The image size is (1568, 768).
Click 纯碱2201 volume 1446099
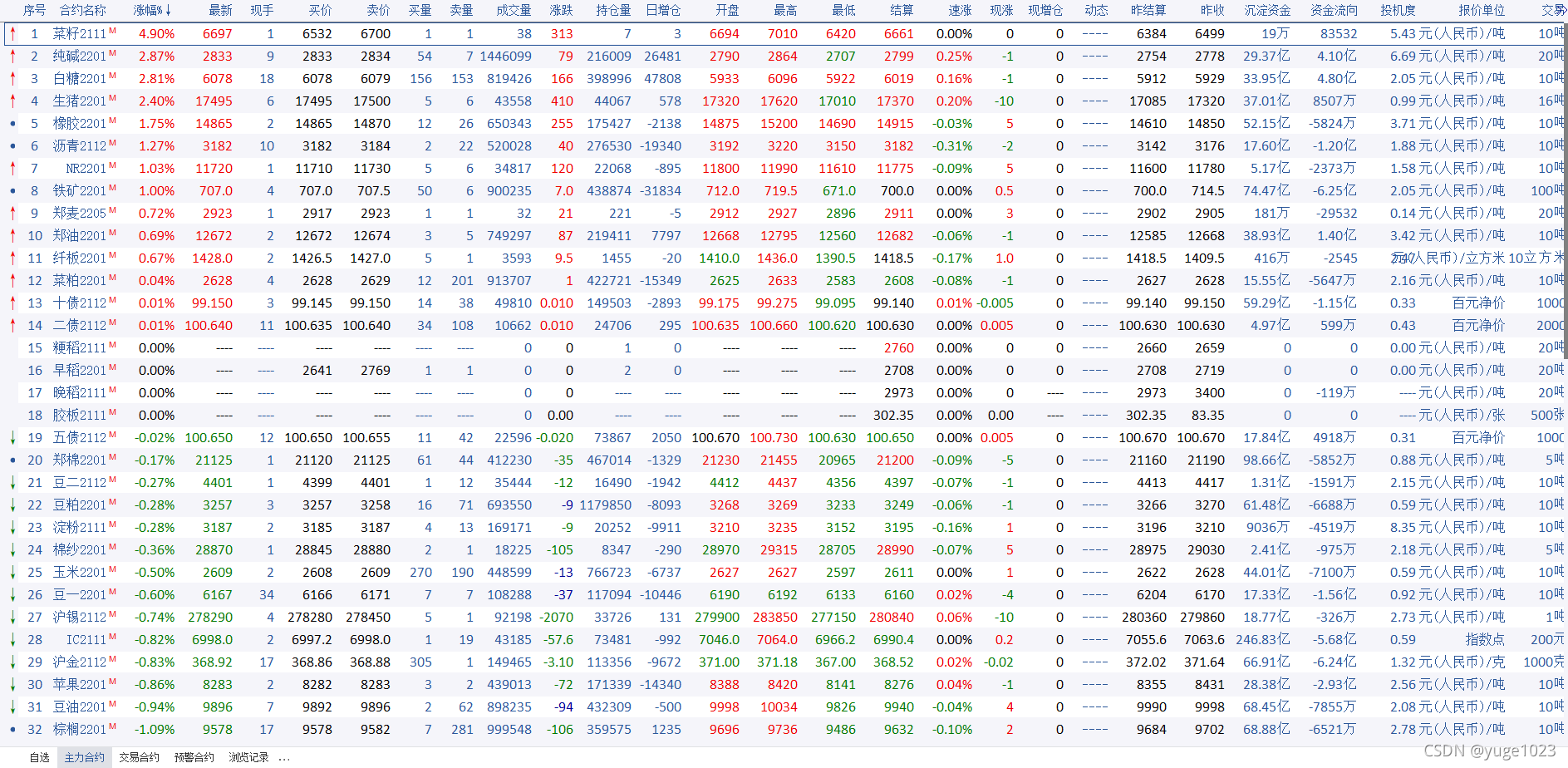point(506,57)
